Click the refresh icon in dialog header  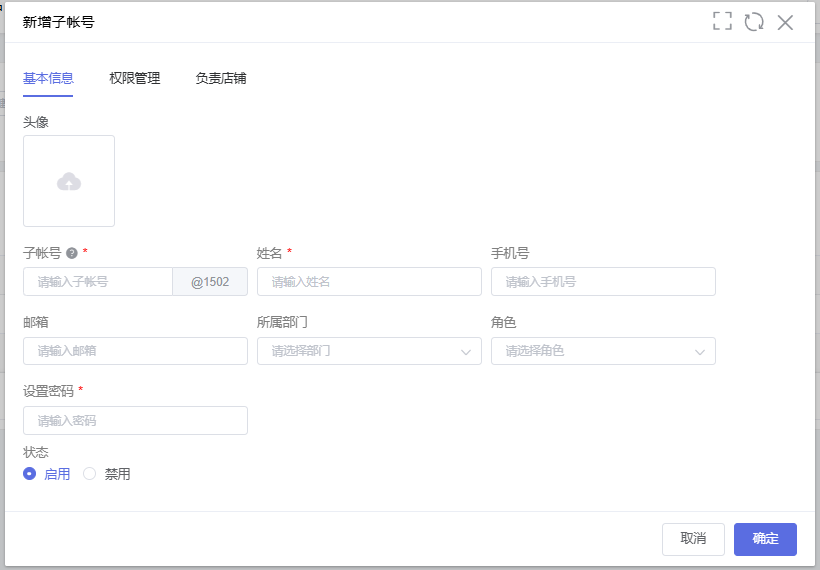tap(754, 22)
